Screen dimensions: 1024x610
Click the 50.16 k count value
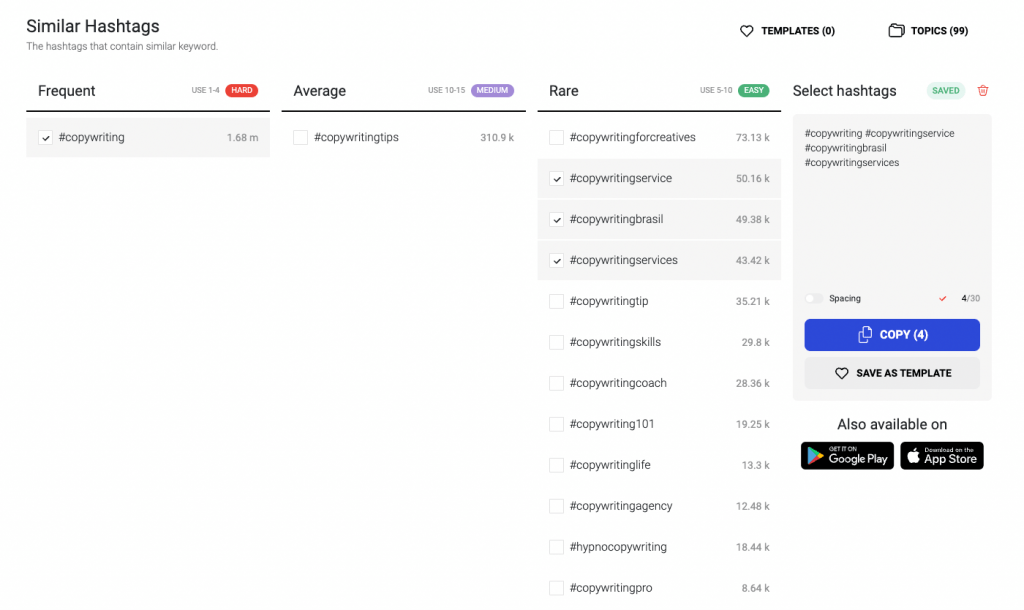pos(752,178)
